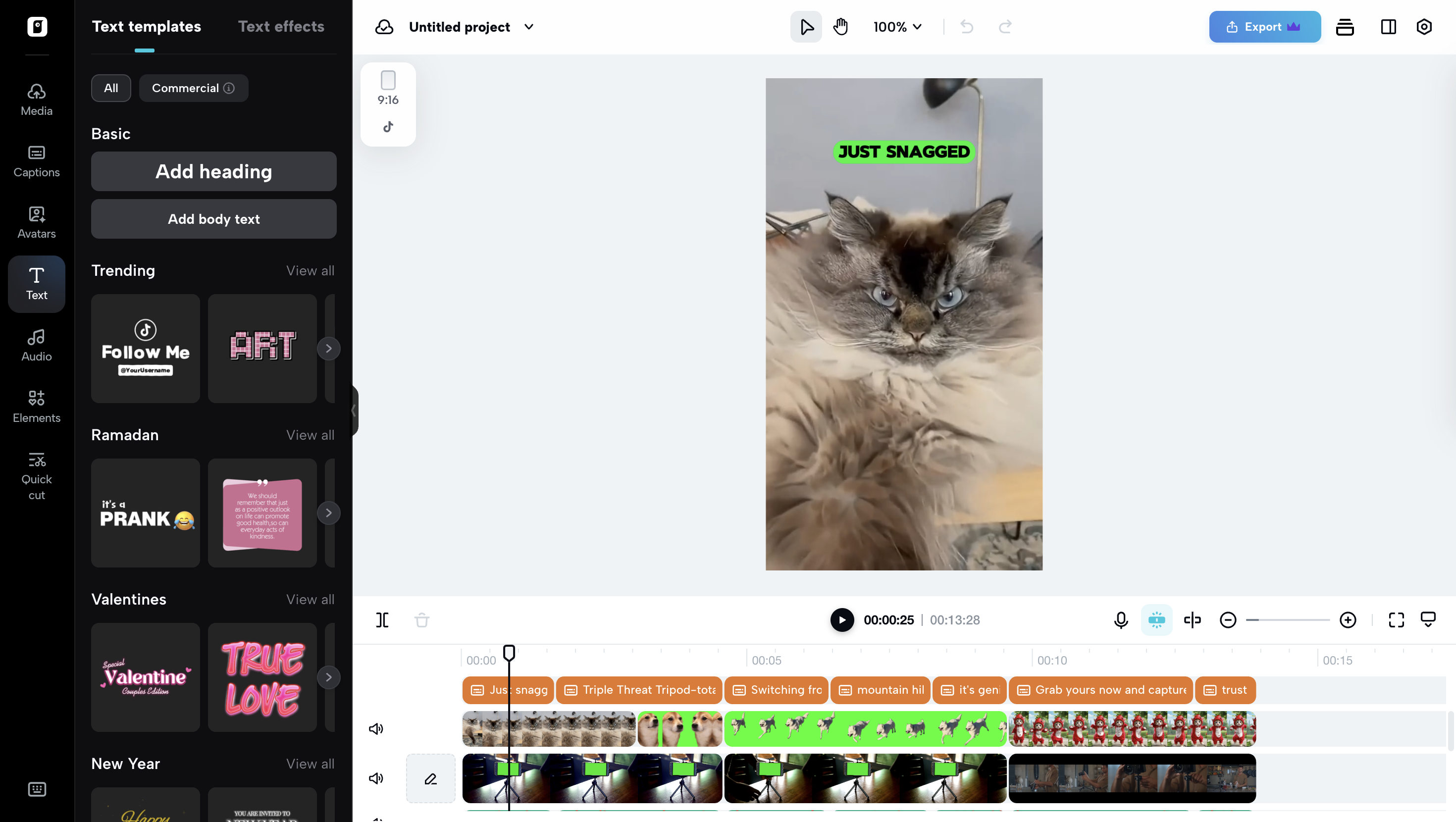Screen dimensions: 1456x822
Task: Click View all next to Valentines
Action: 310,599
